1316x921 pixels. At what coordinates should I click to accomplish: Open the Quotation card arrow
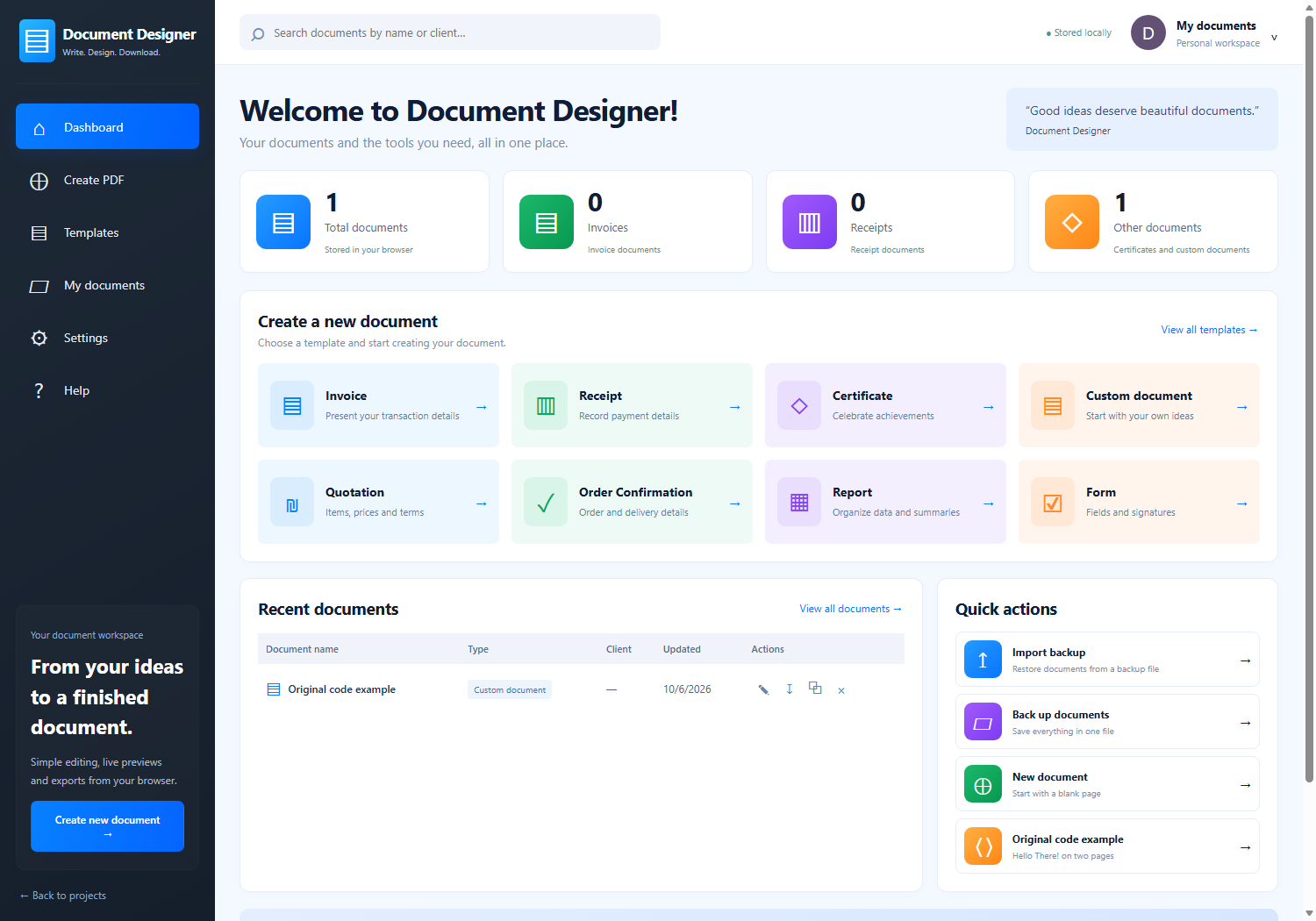click(482, 503)
